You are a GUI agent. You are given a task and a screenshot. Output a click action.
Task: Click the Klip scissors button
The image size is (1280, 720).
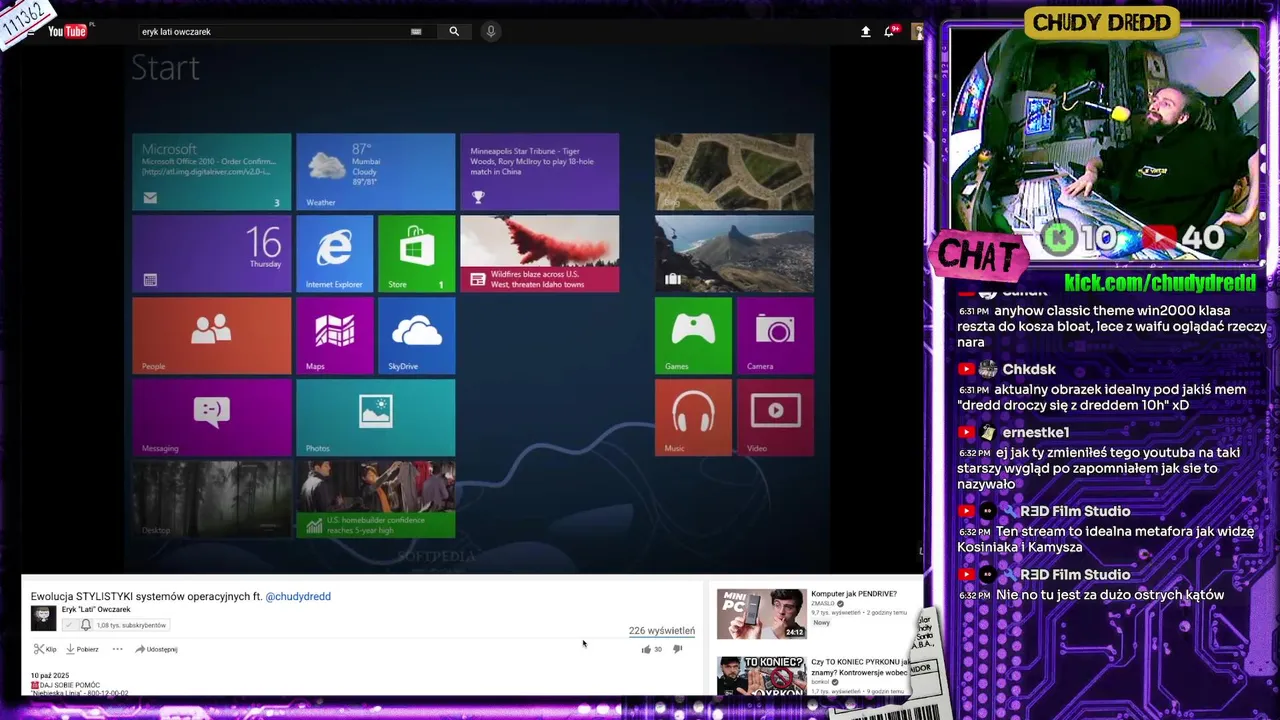45,649
